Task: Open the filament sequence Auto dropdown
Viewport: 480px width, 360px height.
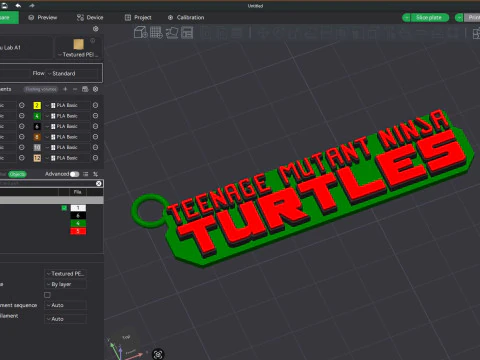Action: (65, 305)
